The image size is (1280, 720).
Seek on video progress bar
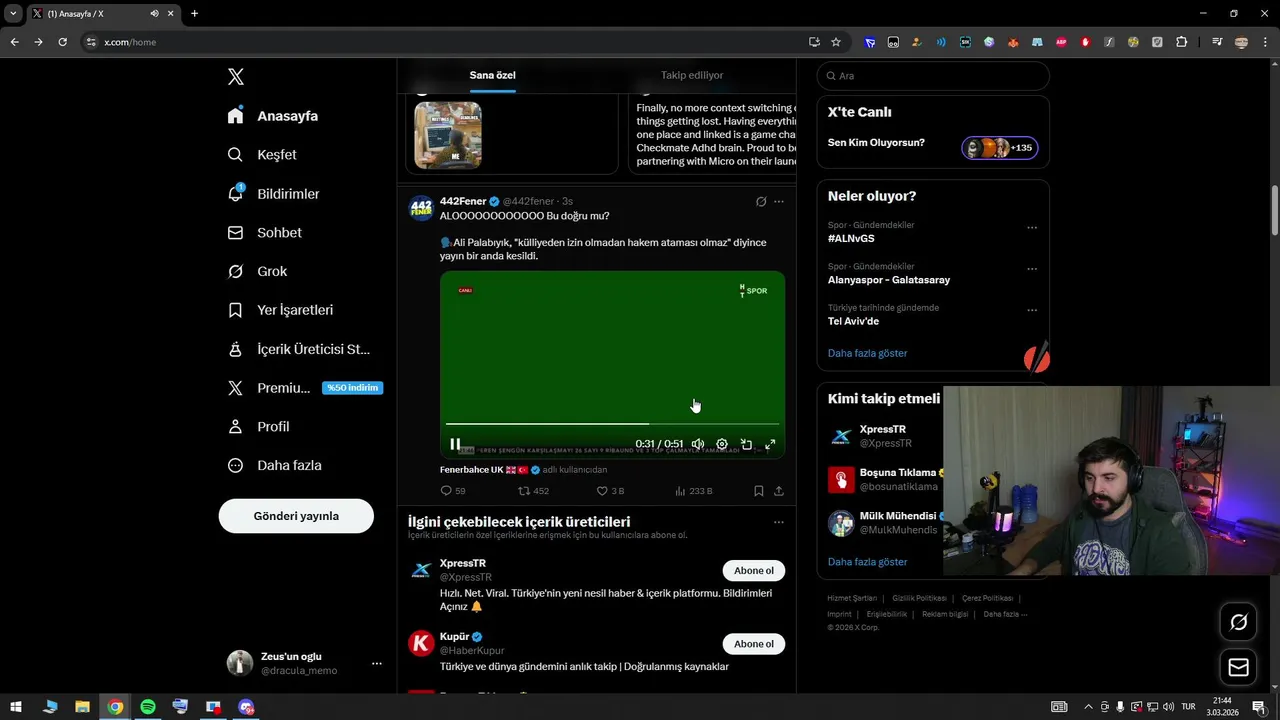(612, 424)
